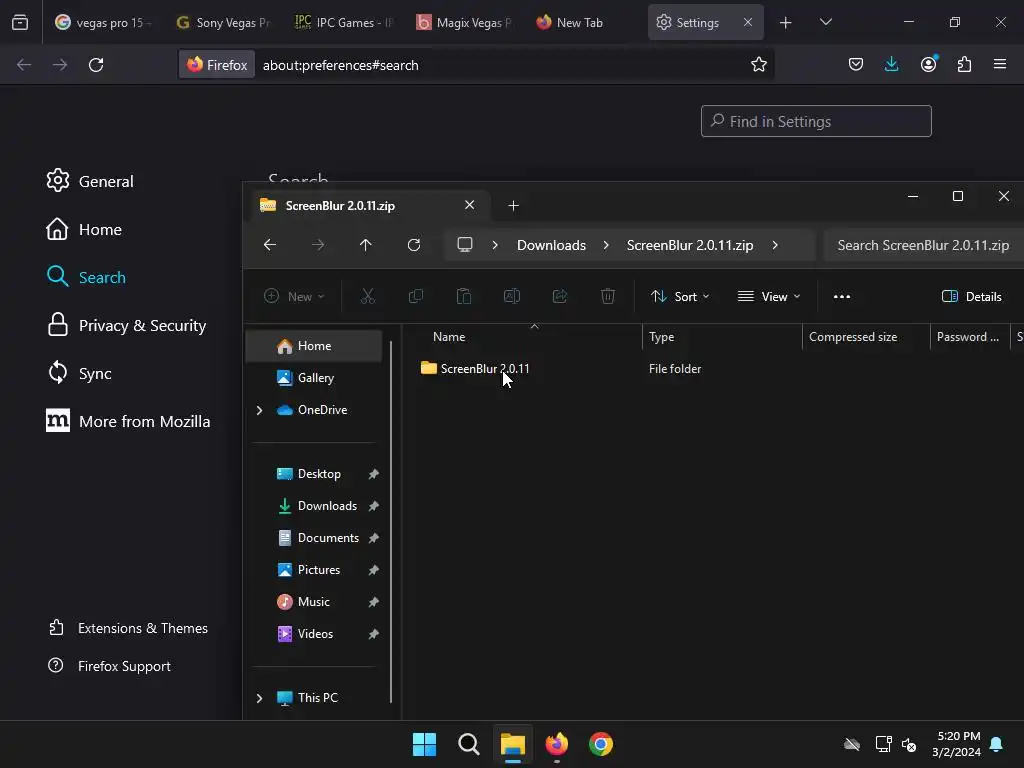Open the Firefox Support link

click(x=109, y=666)
